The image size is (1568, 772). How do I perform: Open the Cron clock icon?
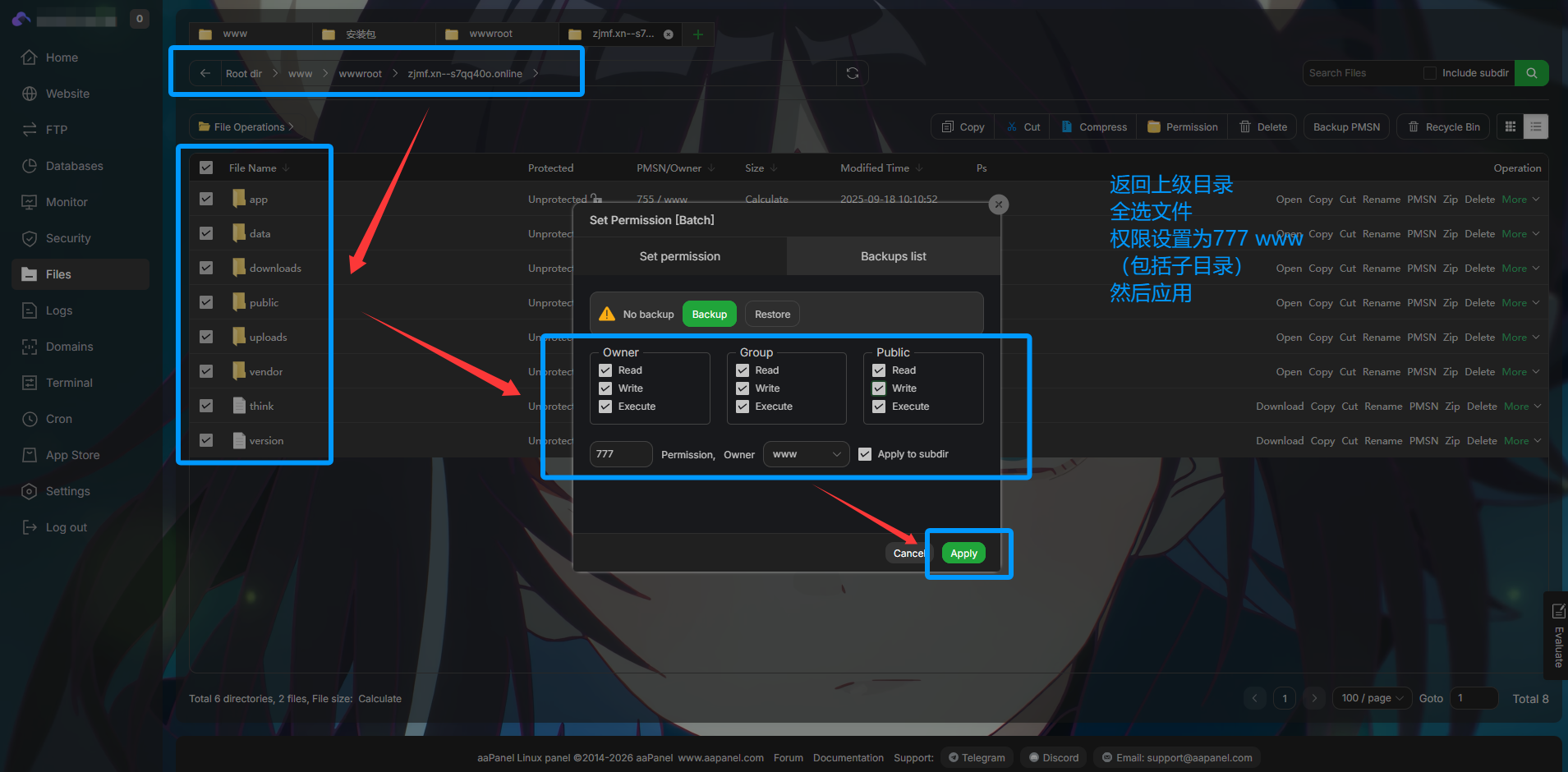tap(30, 419)
